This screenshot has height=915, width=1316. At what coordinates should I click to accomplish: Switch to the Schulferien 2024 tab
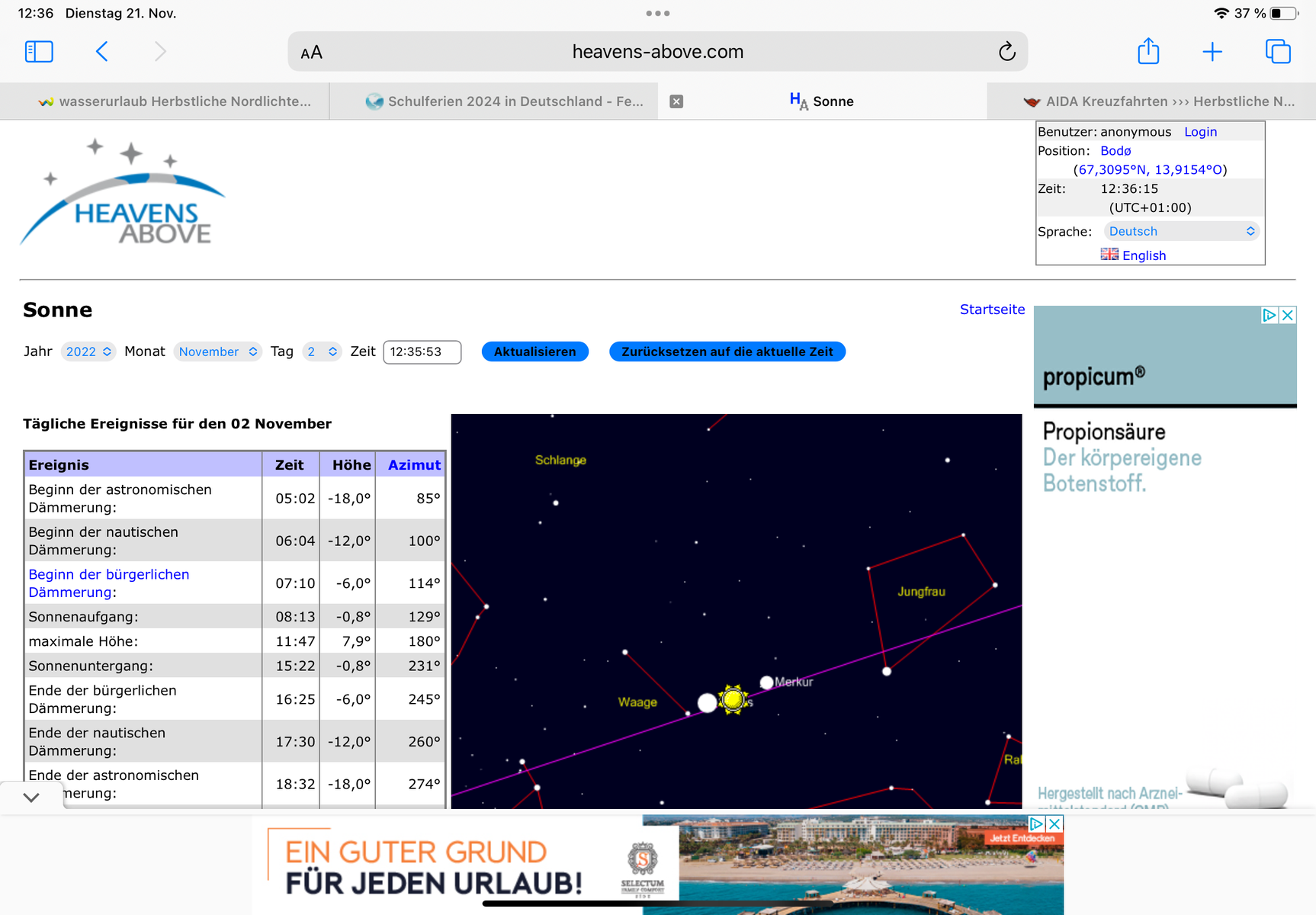pyautogui.click(x=505, y=101)
